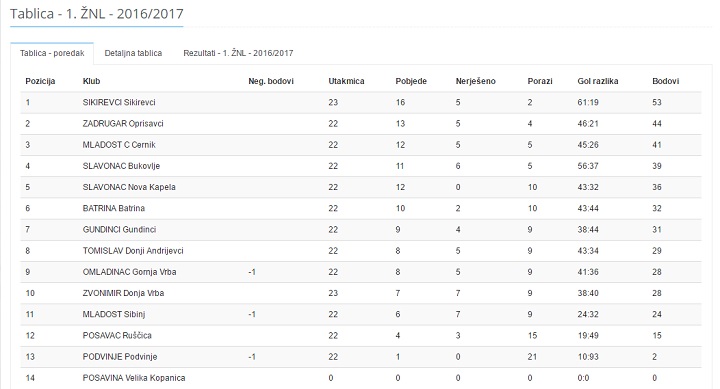The width and height of the screenshot is (720, 389).
Task: Open TOMISLAV Donji Andrijevci entry
Action: click(x=133, y=251)
